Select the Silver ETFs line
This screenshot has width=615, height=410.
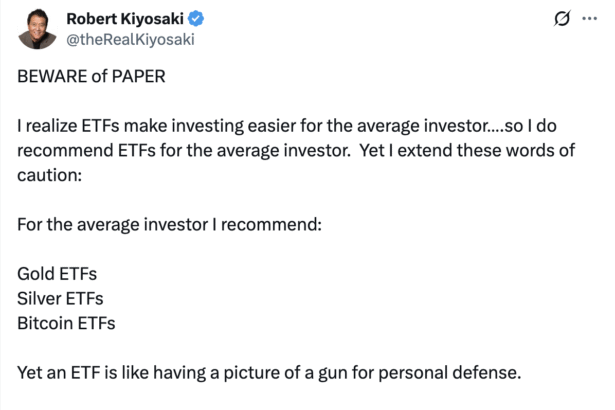60,299
